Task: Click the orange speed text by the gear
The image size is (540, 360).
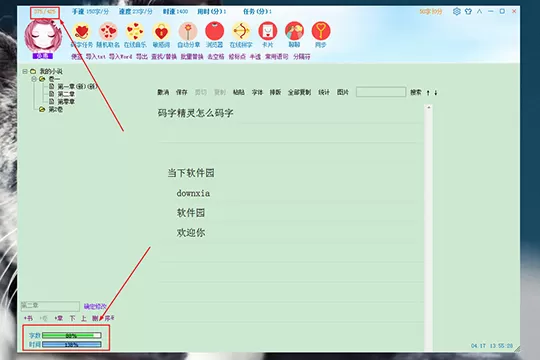Action: pos(430,12)
